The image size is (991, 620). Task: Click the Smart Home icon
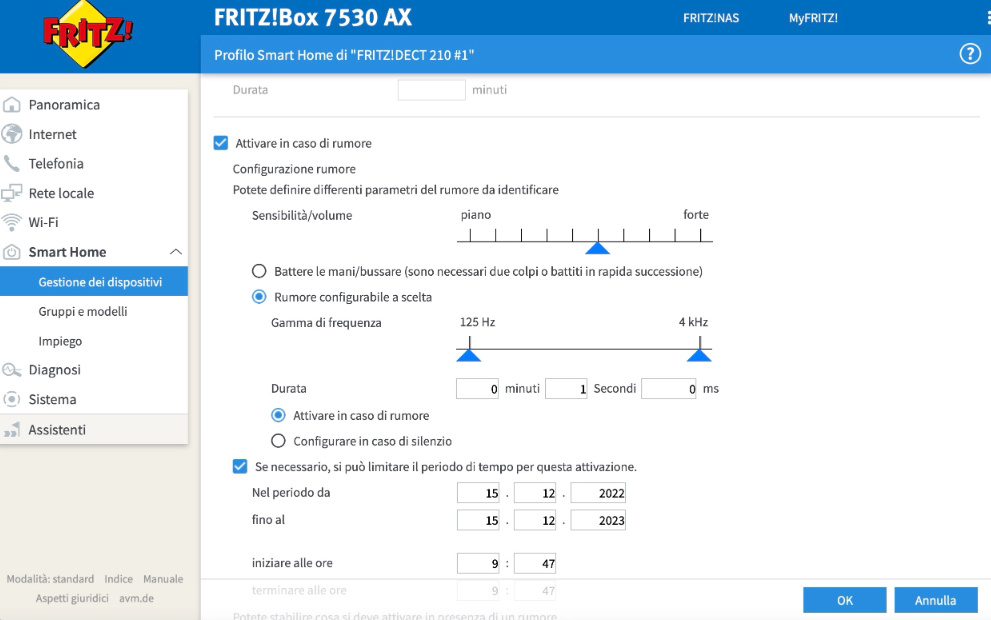pos(12,252)
